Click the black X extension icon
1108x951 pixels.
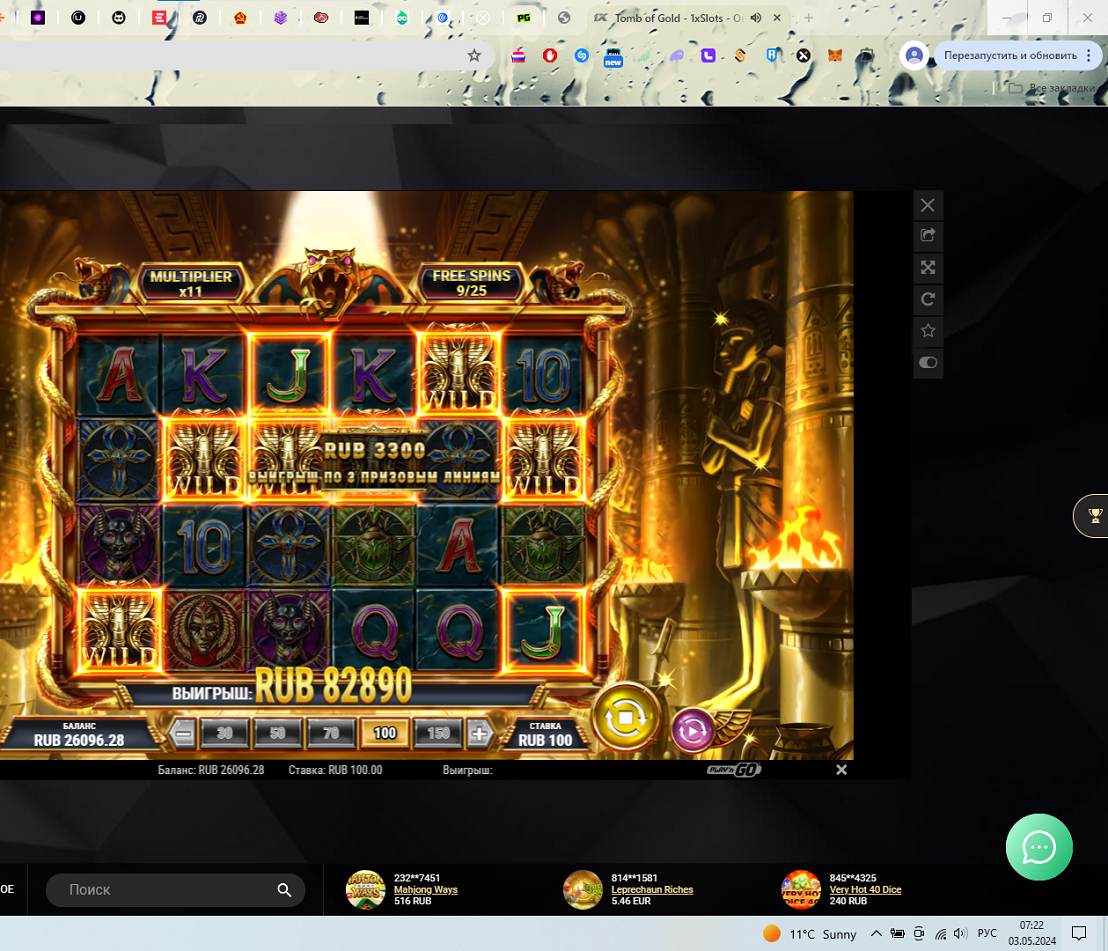(x=803, y=55)
